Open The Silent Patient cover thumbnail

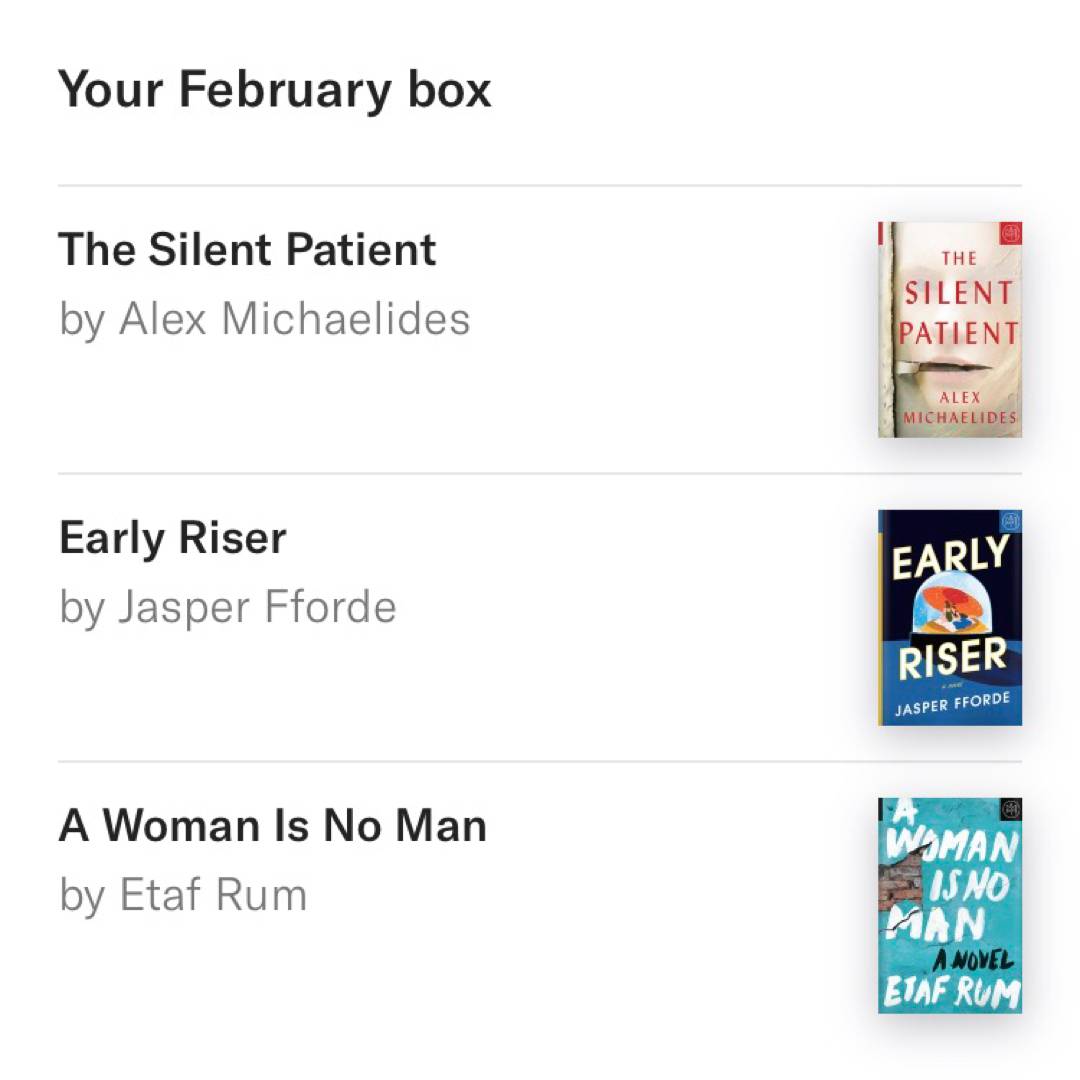(x=950, y=329)
